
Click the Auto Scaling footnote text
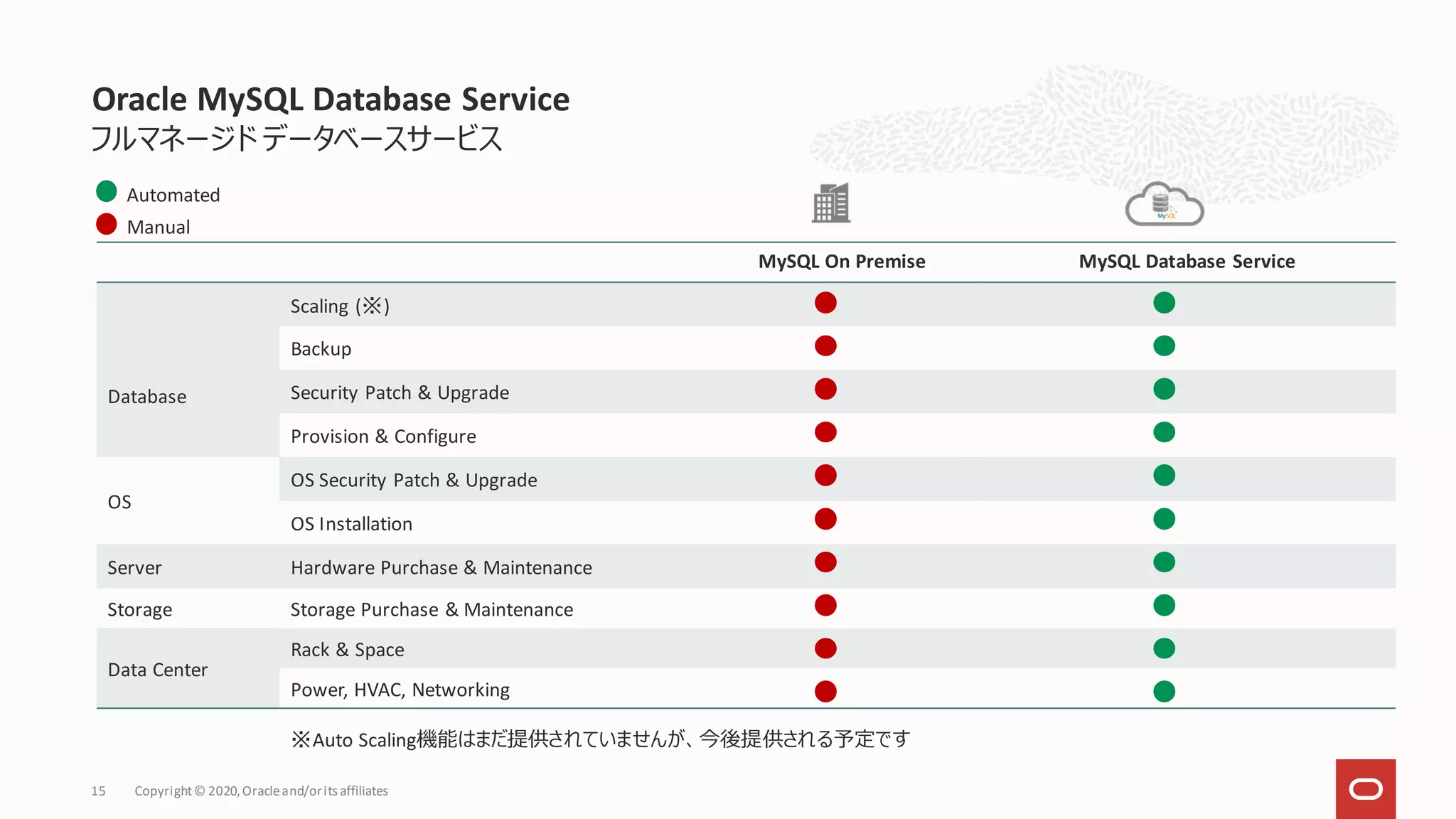[x=601, y=739]
